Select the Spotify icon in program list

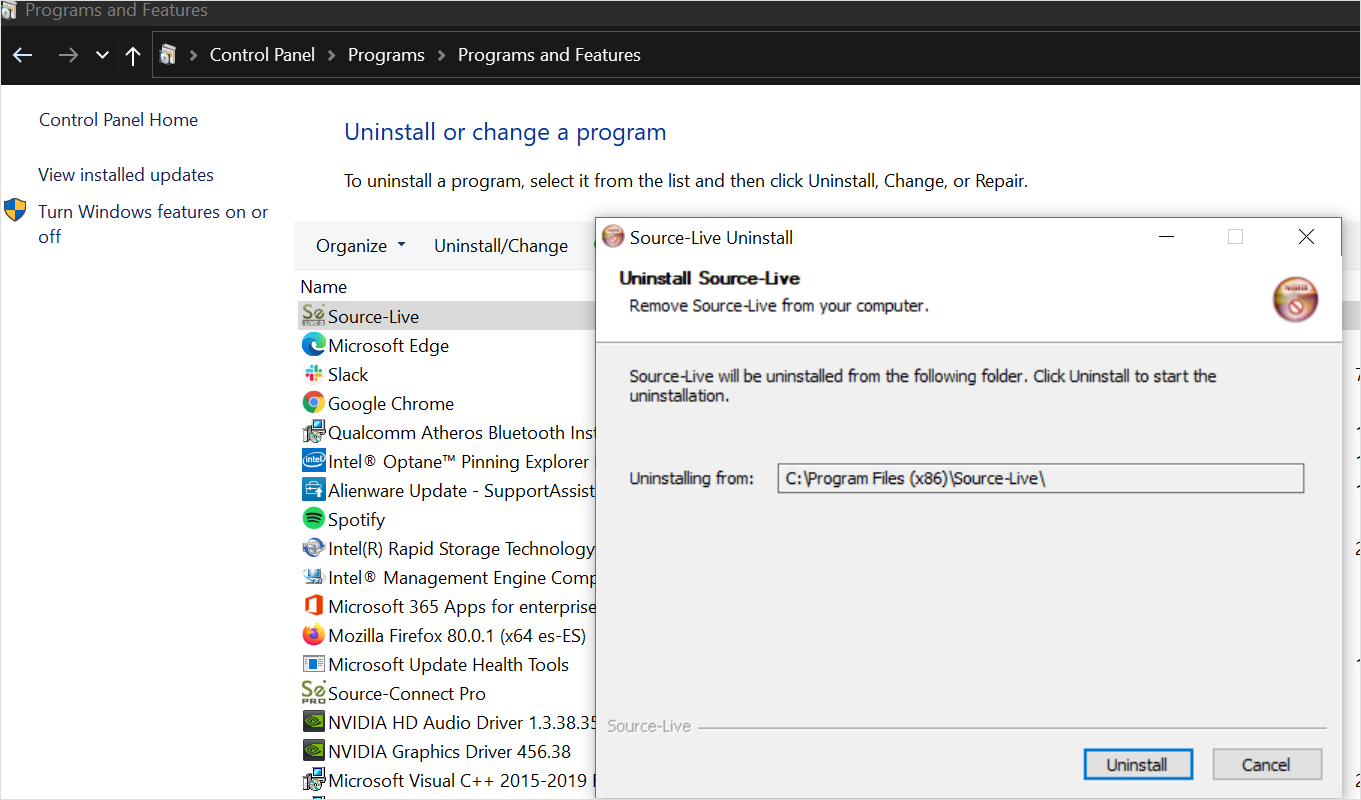click(x=313, y=519)
